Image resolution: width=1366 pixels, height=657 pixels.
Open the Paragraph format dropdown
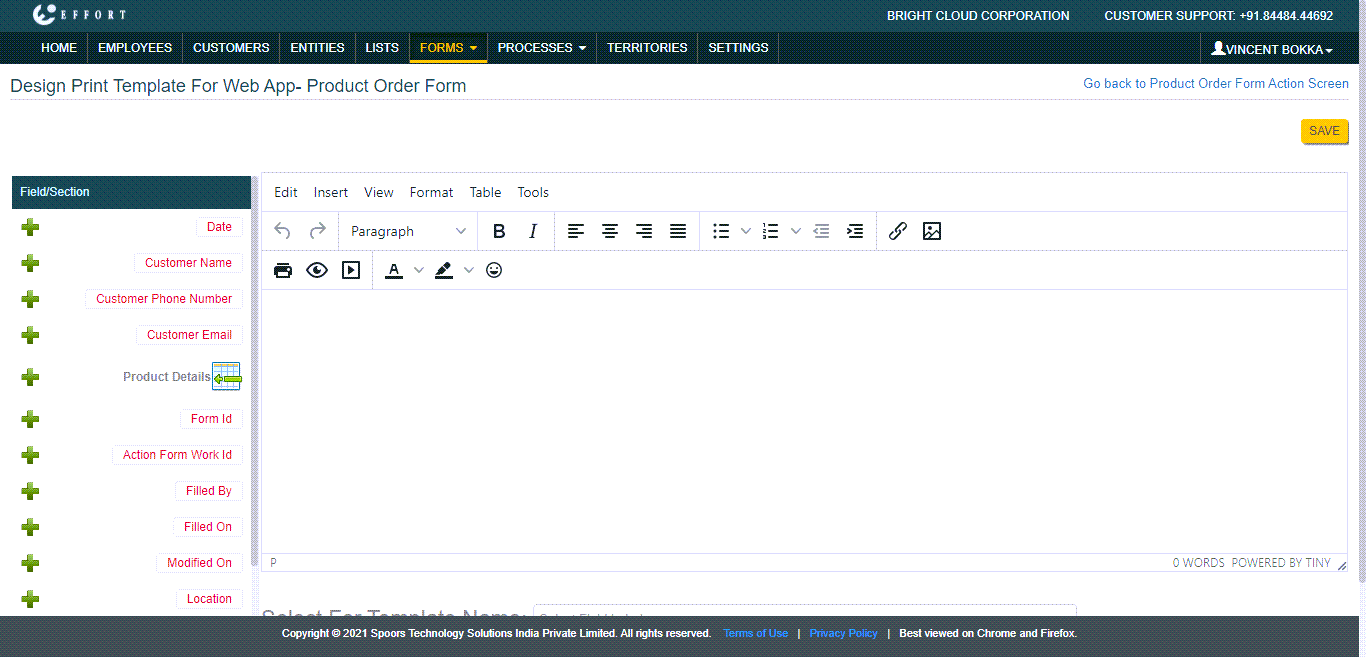[408, 231]
